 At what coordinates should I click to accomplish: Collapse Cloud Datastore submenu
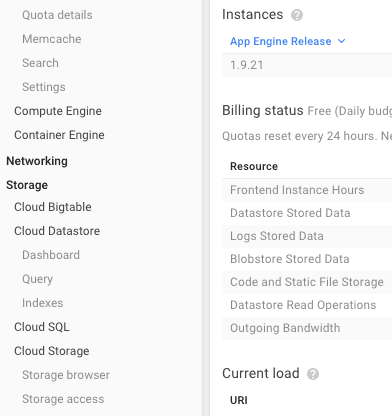pos(57,231)
